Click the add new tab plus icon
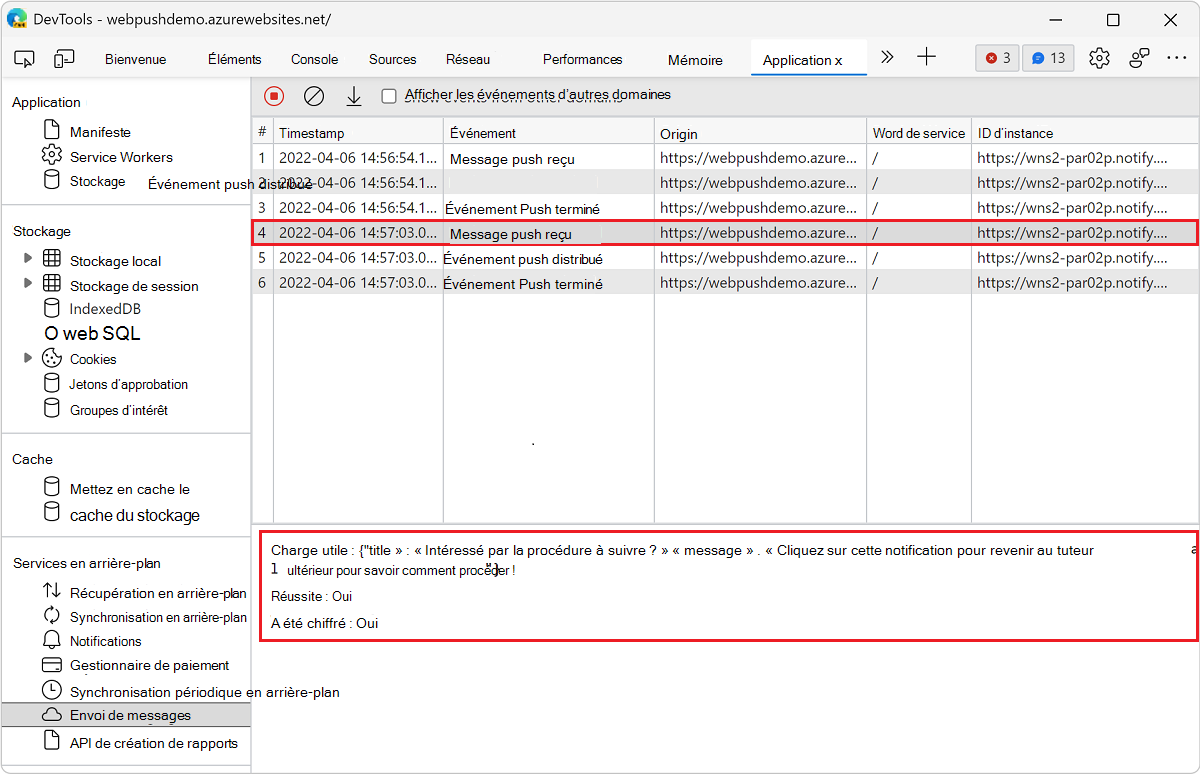Viewport: 1200px width, 774px height. [x=927, y=57]
